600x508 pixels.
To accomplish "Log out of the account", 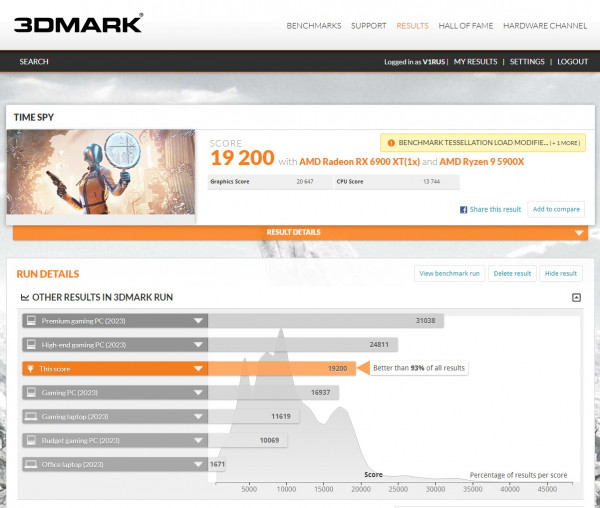I will click(x=572, y=62).
